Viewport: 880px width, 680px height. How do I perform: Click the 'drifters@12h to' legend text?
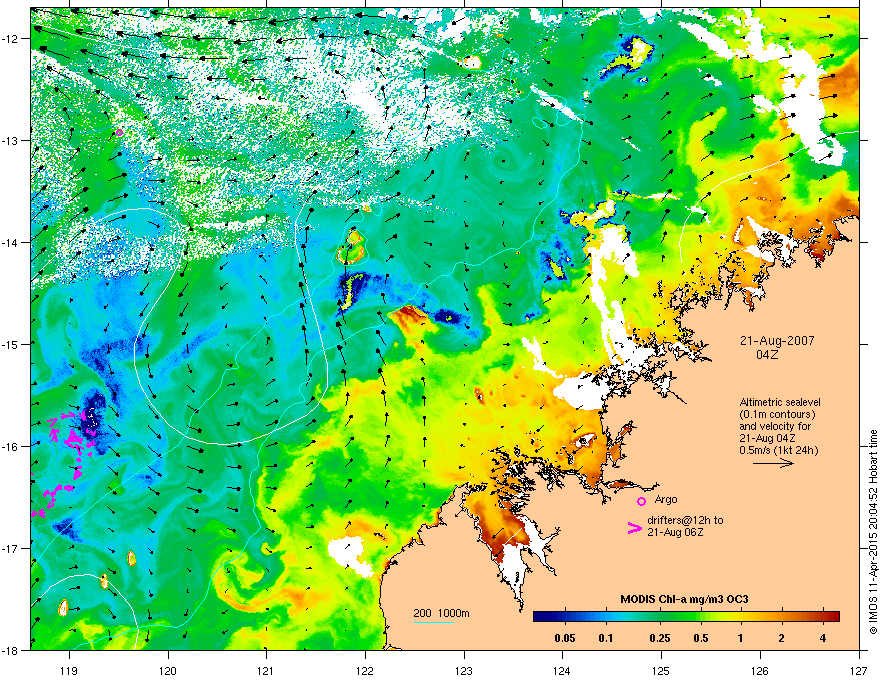coord(685,520)
